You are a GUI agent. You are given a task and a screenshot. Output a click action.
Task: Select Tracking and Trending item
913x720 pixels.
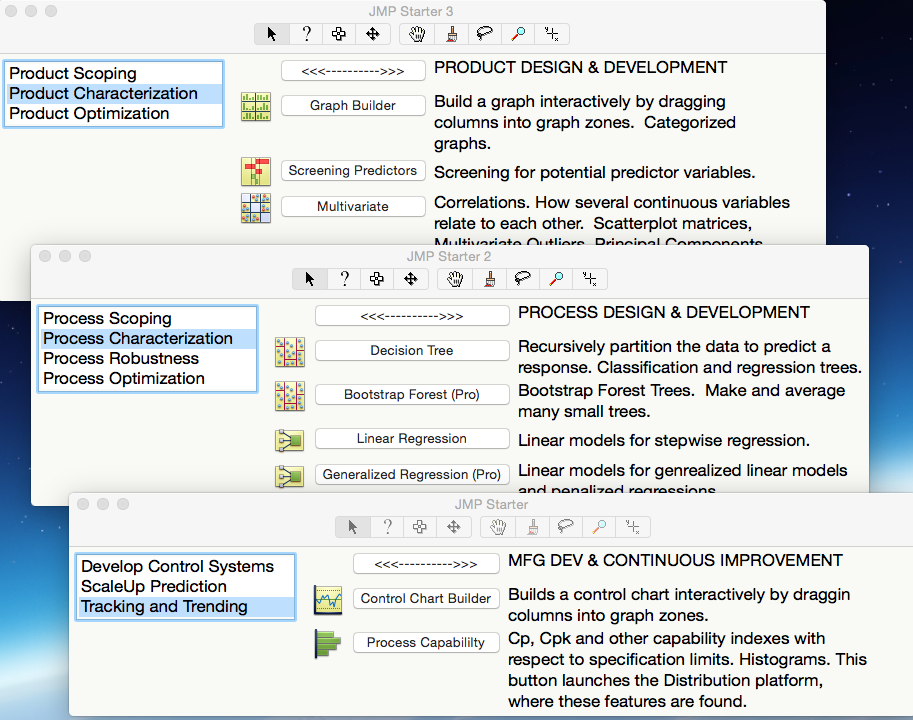[186, 606]
